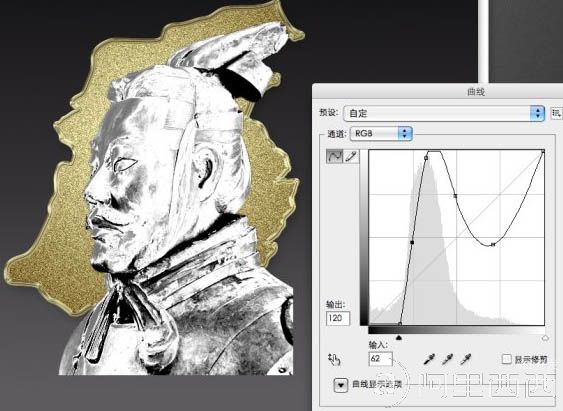Open preset options icon beside 预设 dropdown
This screenshot has height=411, width=563.
coord(557,113)
